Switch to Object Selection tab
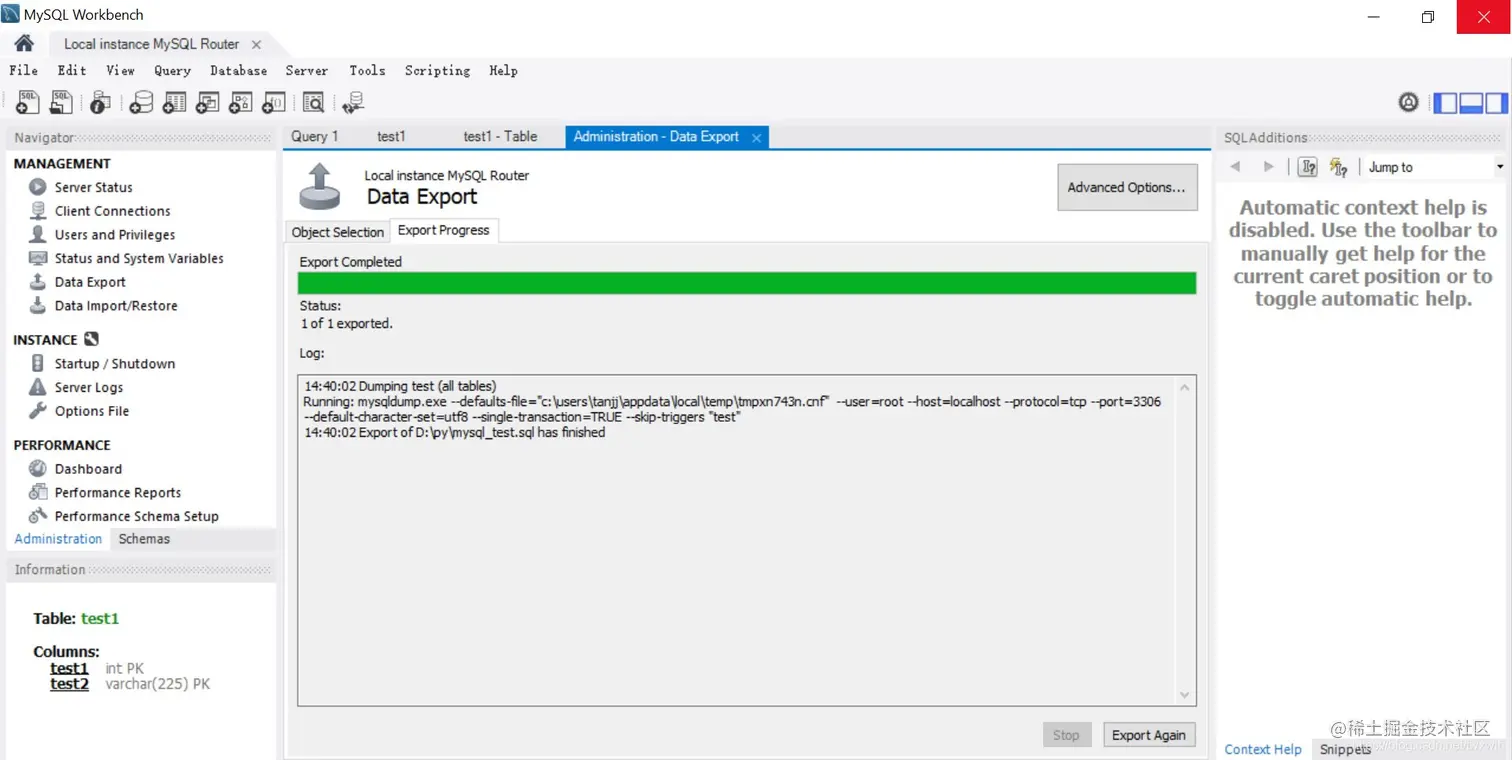Viewport: 1512px width, 760px height. click(337, 232)
